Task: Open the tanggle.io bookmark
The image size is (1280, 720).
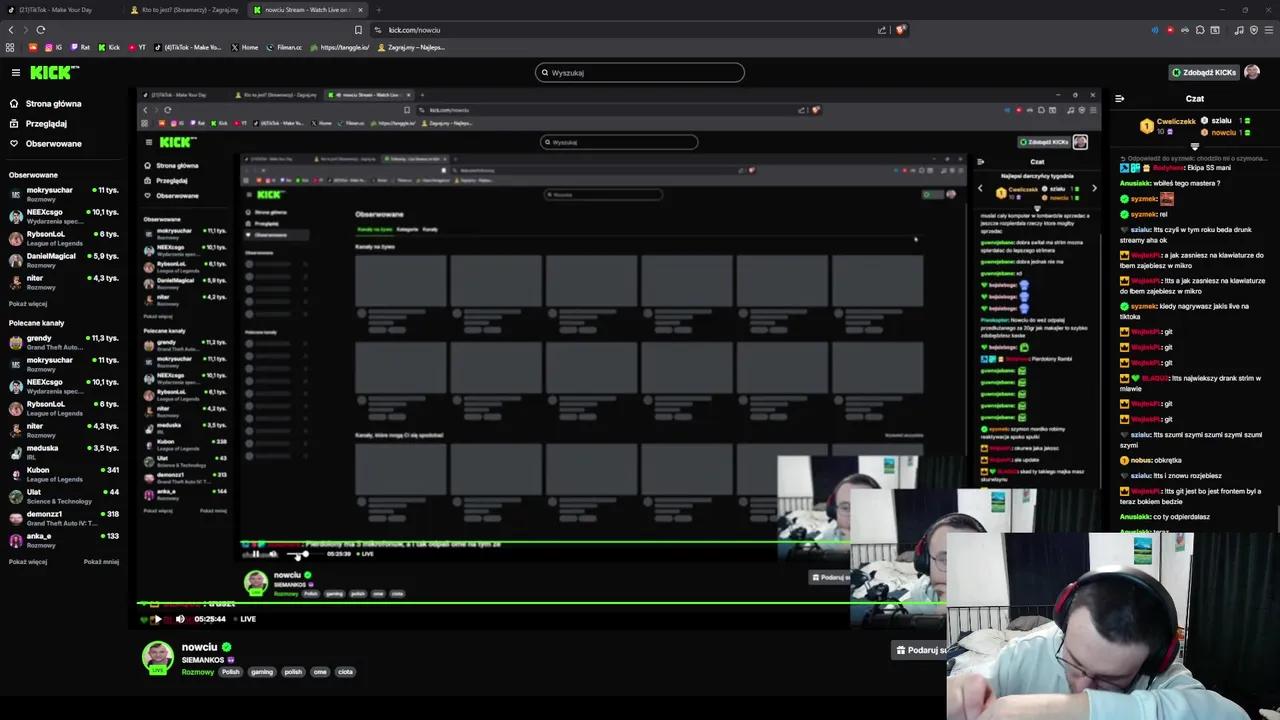Action: click(339, 47)
